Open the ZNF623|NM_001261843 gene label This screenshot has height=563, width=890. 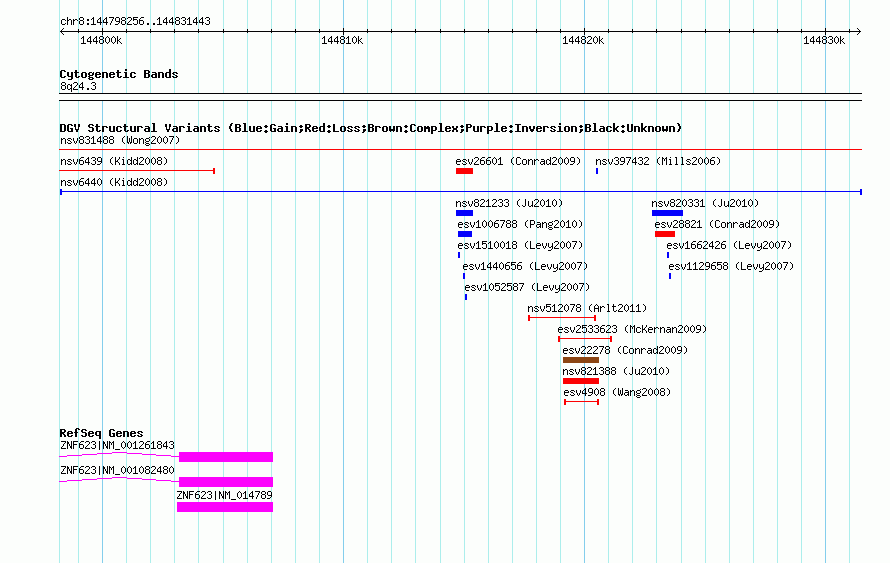coord(117,446)
